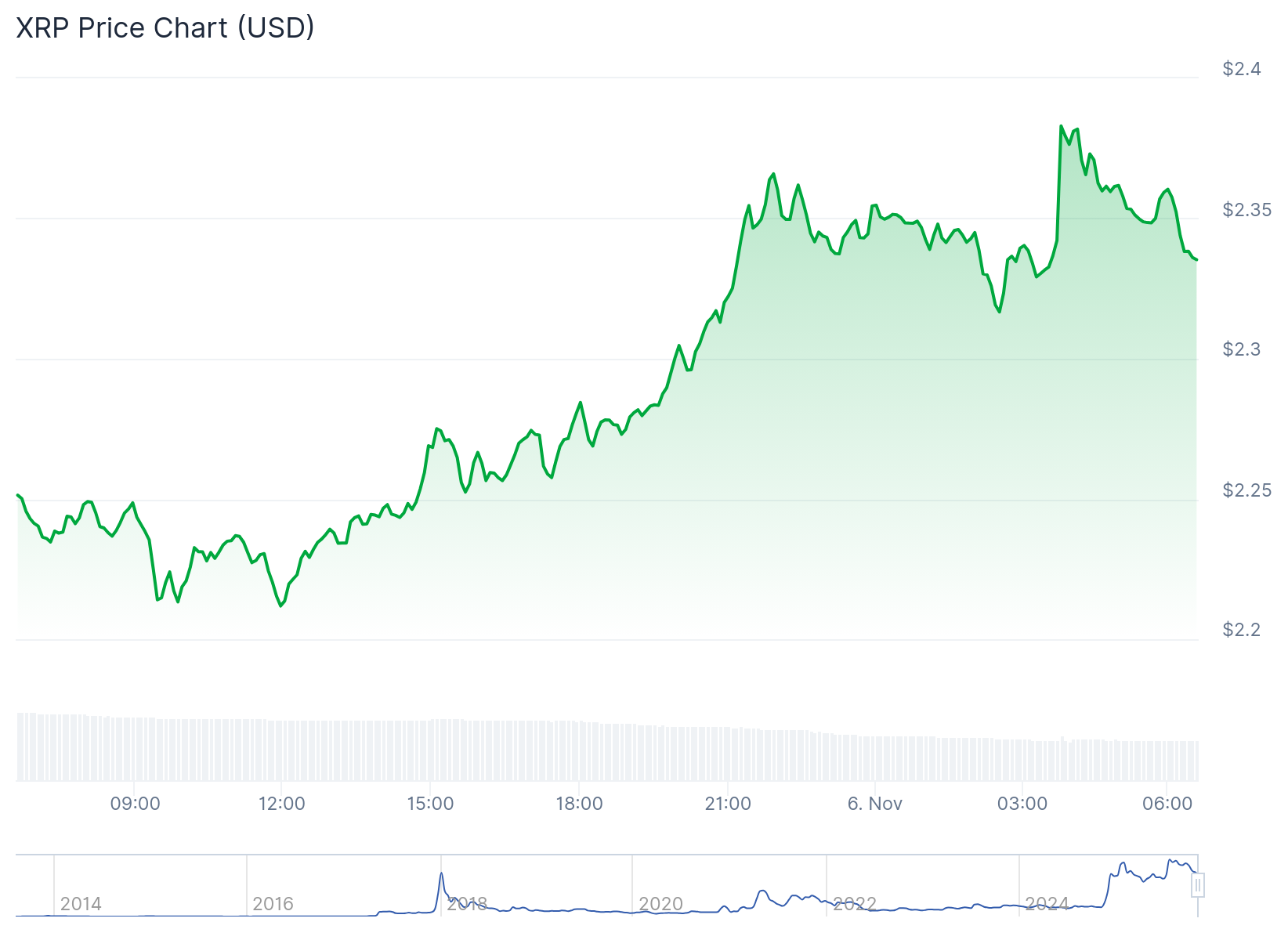This screenshot has width=1288, height=940.
Task: Click the 03:00 time axis label
Action: (1022, 804)
